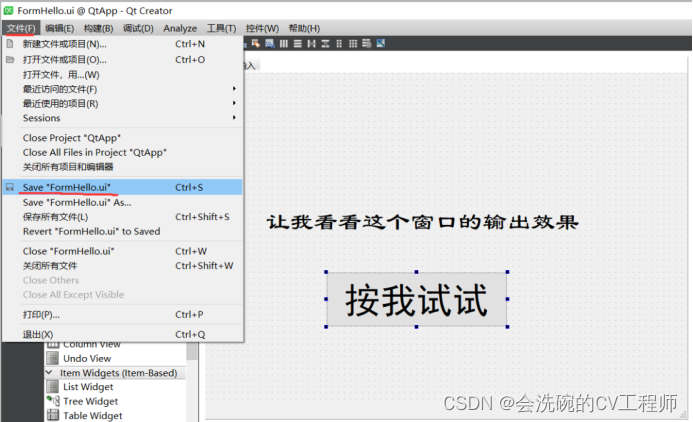Click the disk icon beside Save "FormHello.ui"
693x422 pixels.
10,187
